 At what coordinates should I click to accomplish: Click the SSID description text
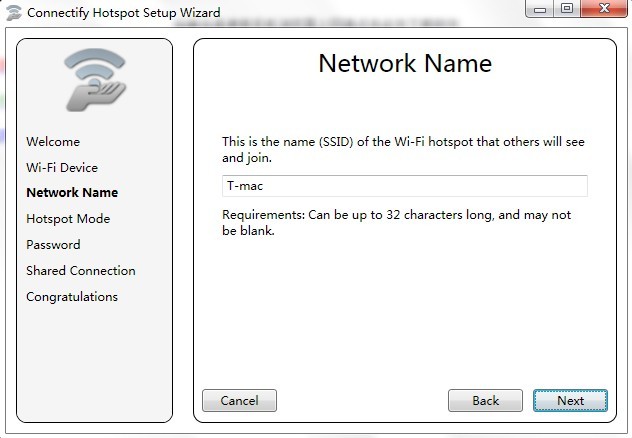pos(403,149)
